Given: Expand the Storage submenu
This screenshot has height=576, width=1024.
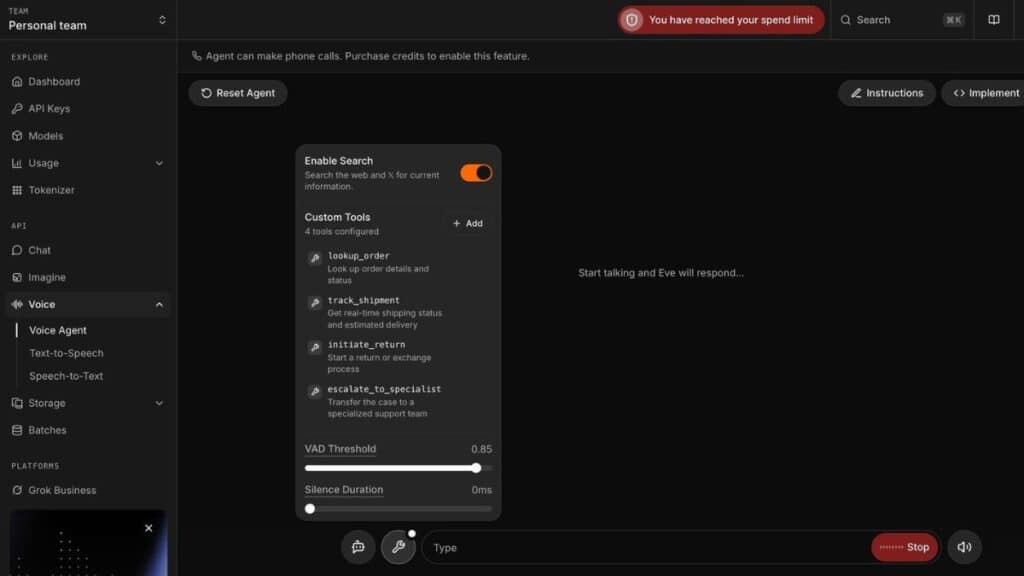Looking at the screenshot, I should [x=159, y=403].
